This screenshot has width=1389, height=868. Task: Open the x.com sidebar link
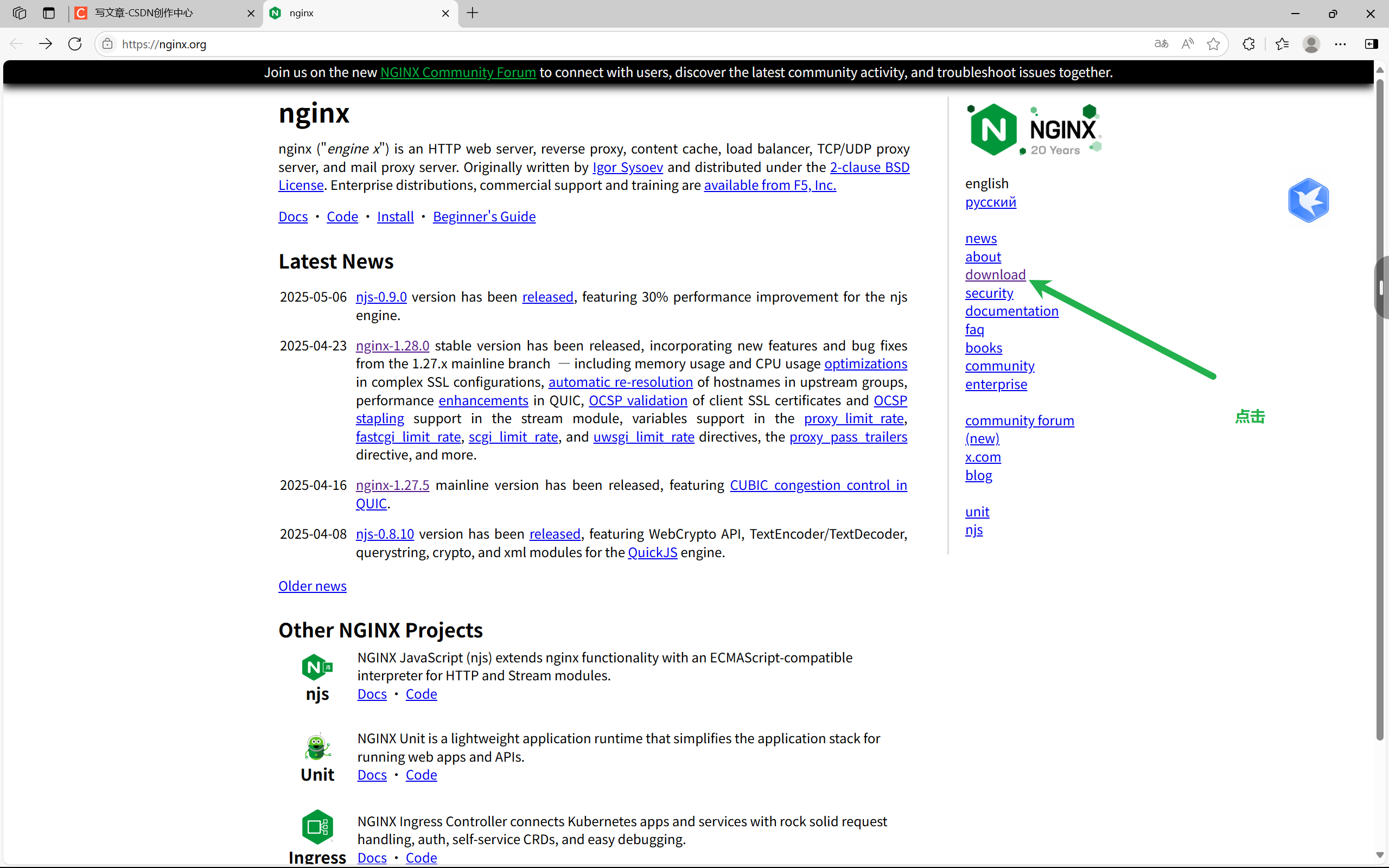[983, 457]
